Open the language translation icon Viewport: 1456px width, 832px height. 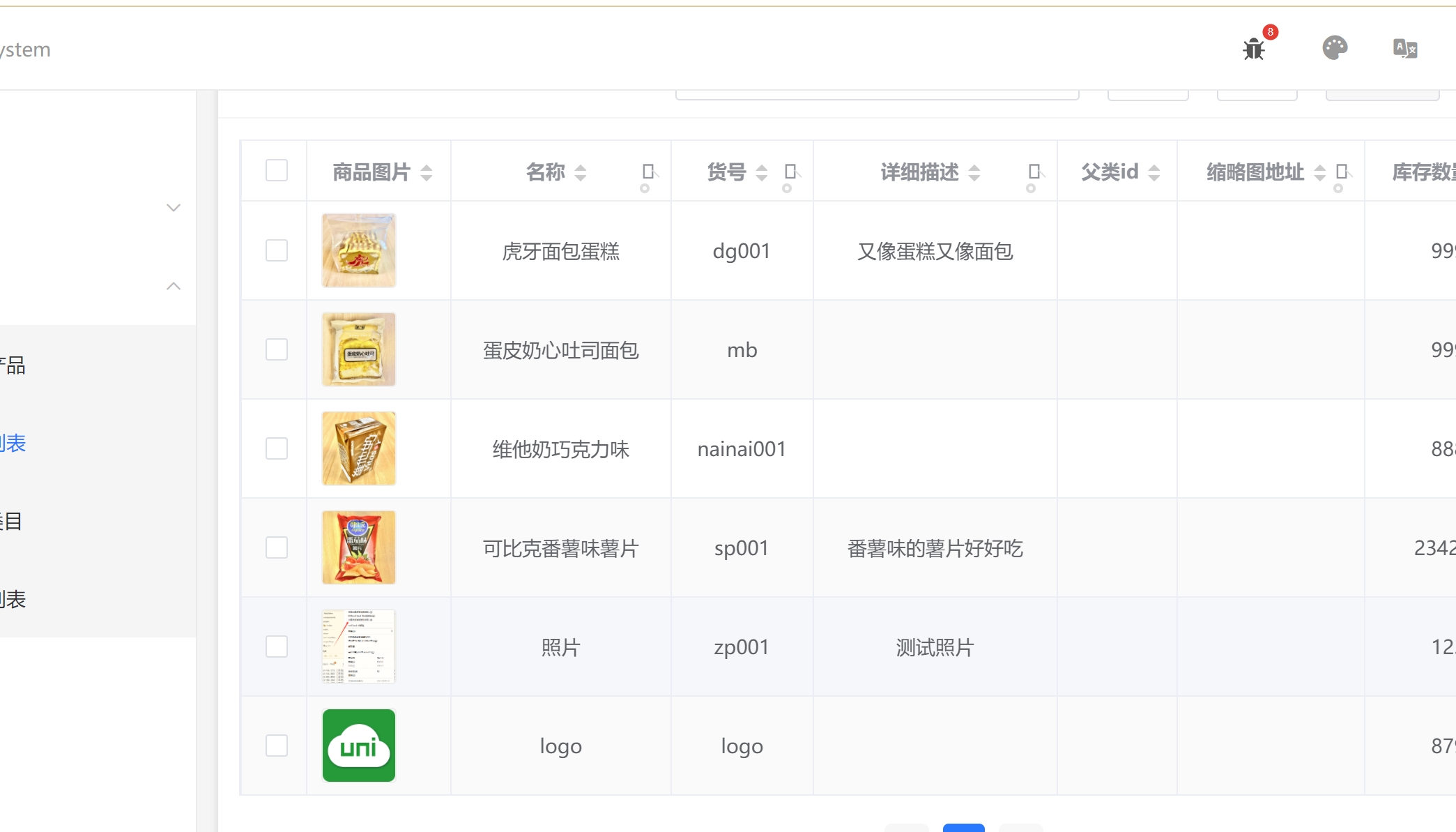[1404, 49]
